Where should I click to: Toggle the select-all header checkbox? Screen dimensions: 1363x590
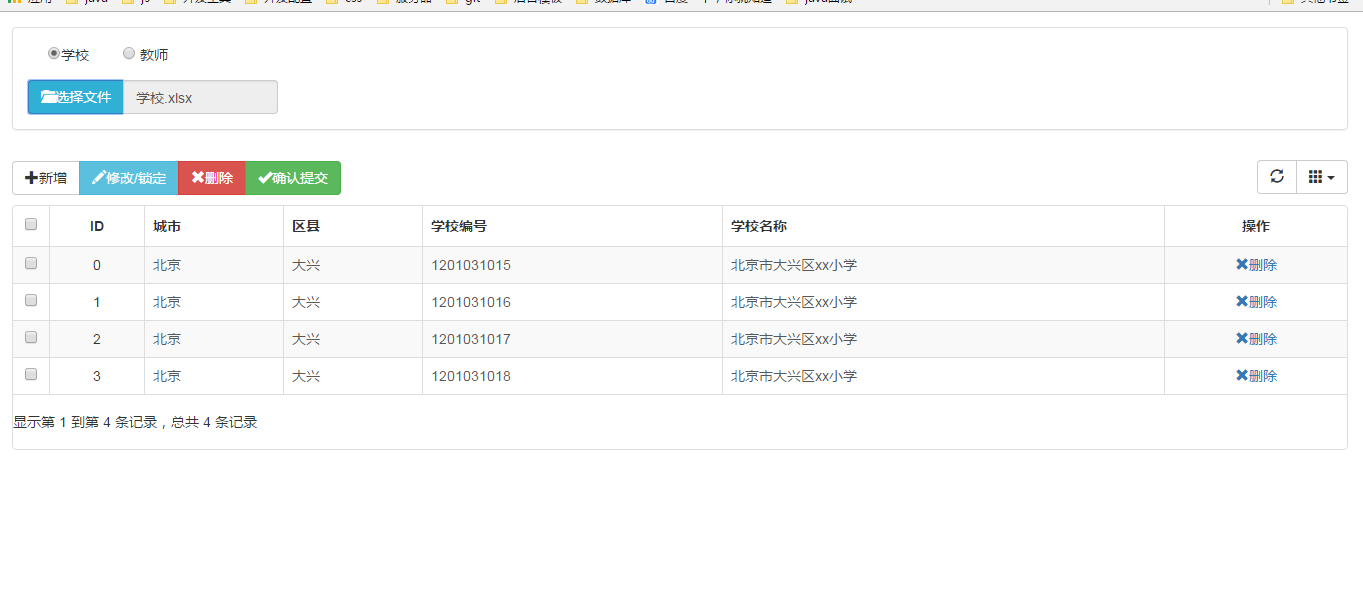pos(31,225)
